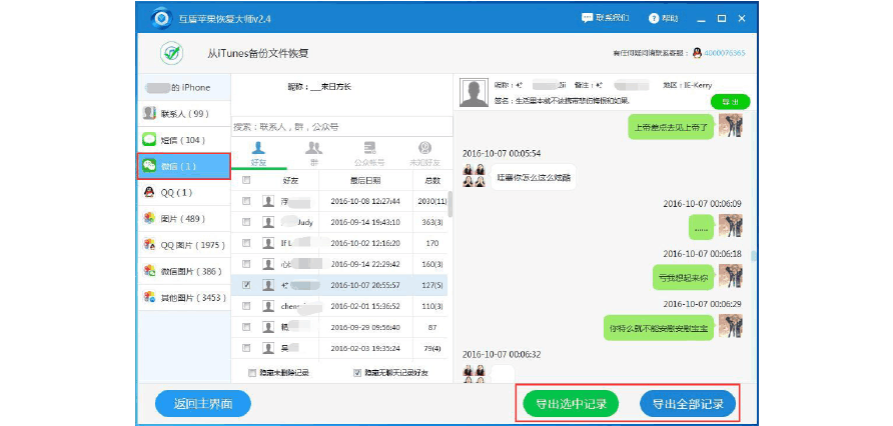Click the app logo in title bar

(162, 18)
